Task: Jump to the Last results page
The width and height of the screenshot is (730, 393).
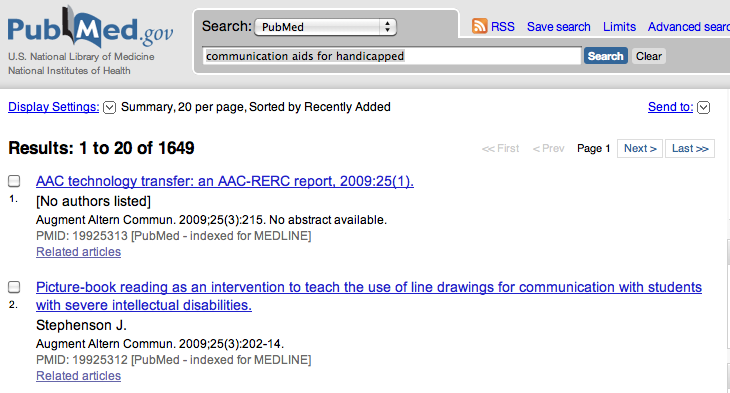Action: (690, 149)
